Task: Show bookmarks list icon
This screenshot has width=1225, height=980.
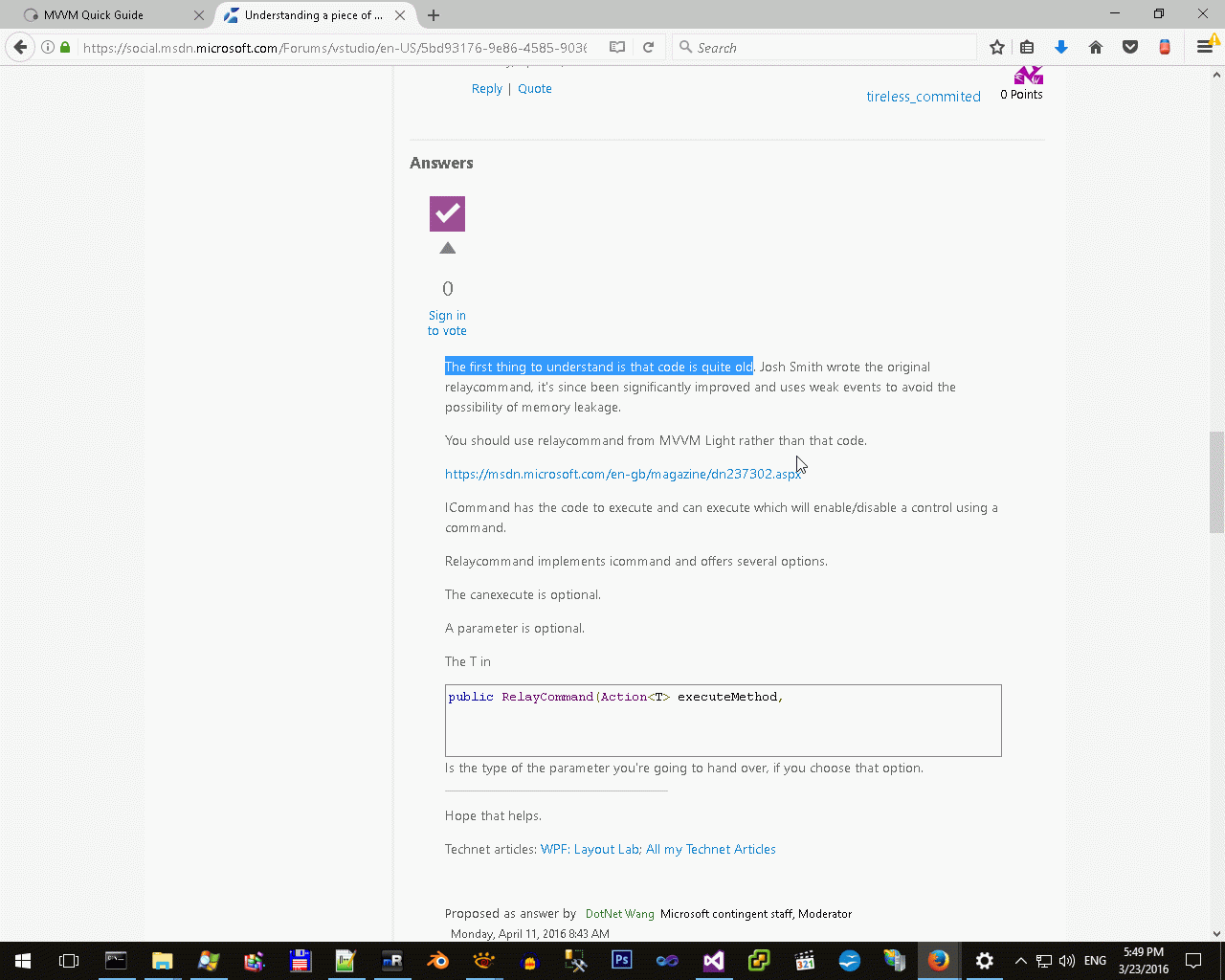Action: [1027, 47]
